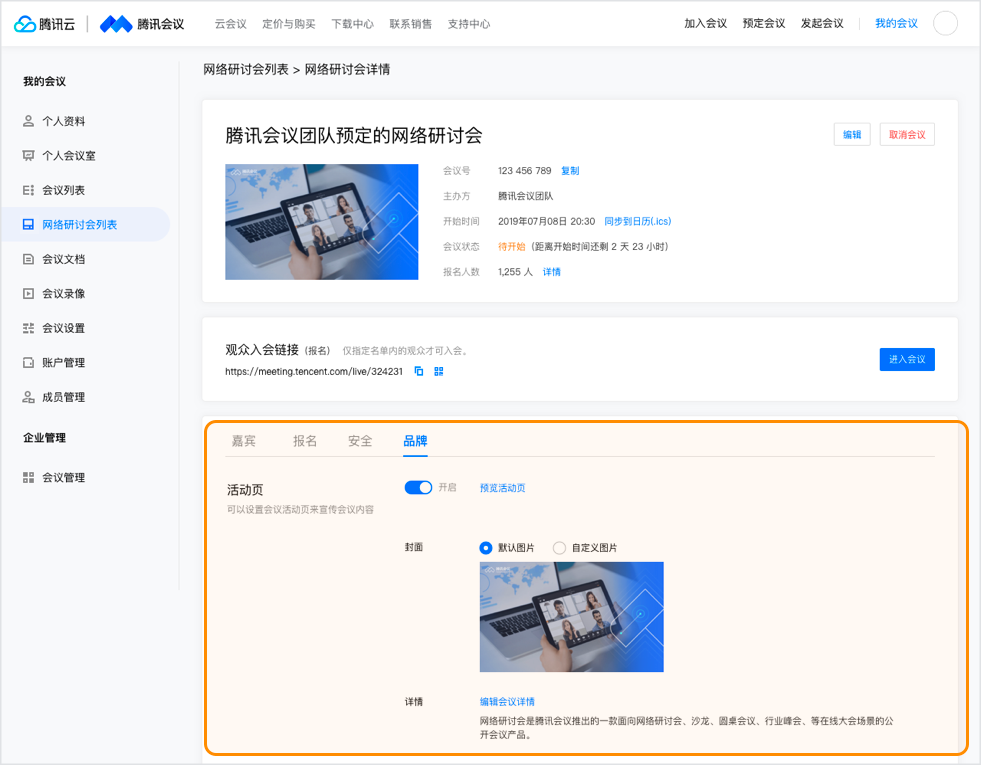Open 个人会议室 in the sidebar
Screen dimensions: 981x765
68,156
